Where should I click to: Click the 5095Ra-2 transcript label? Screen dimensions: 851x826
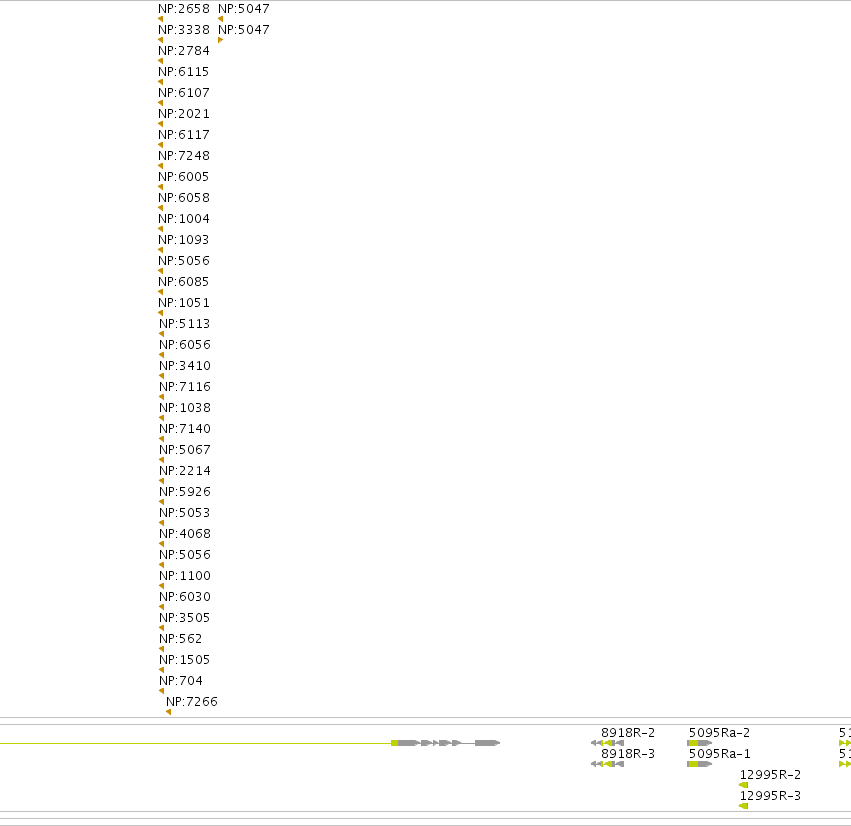coord(719,733)
